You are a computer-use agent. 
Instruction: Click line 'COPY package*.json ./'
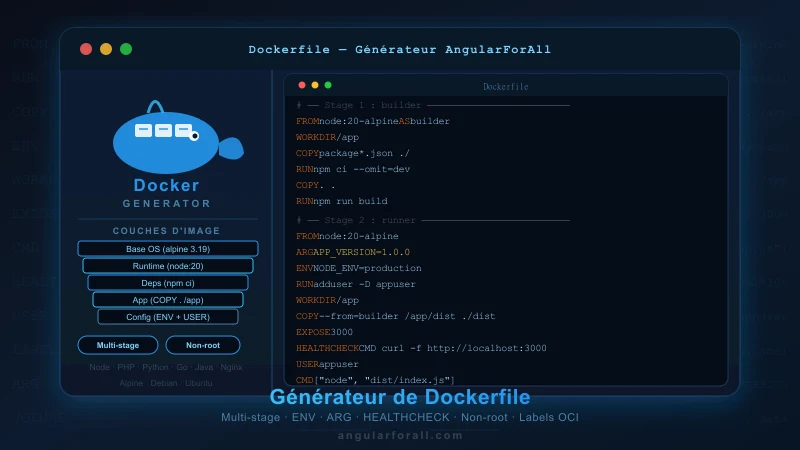[353, 153]
